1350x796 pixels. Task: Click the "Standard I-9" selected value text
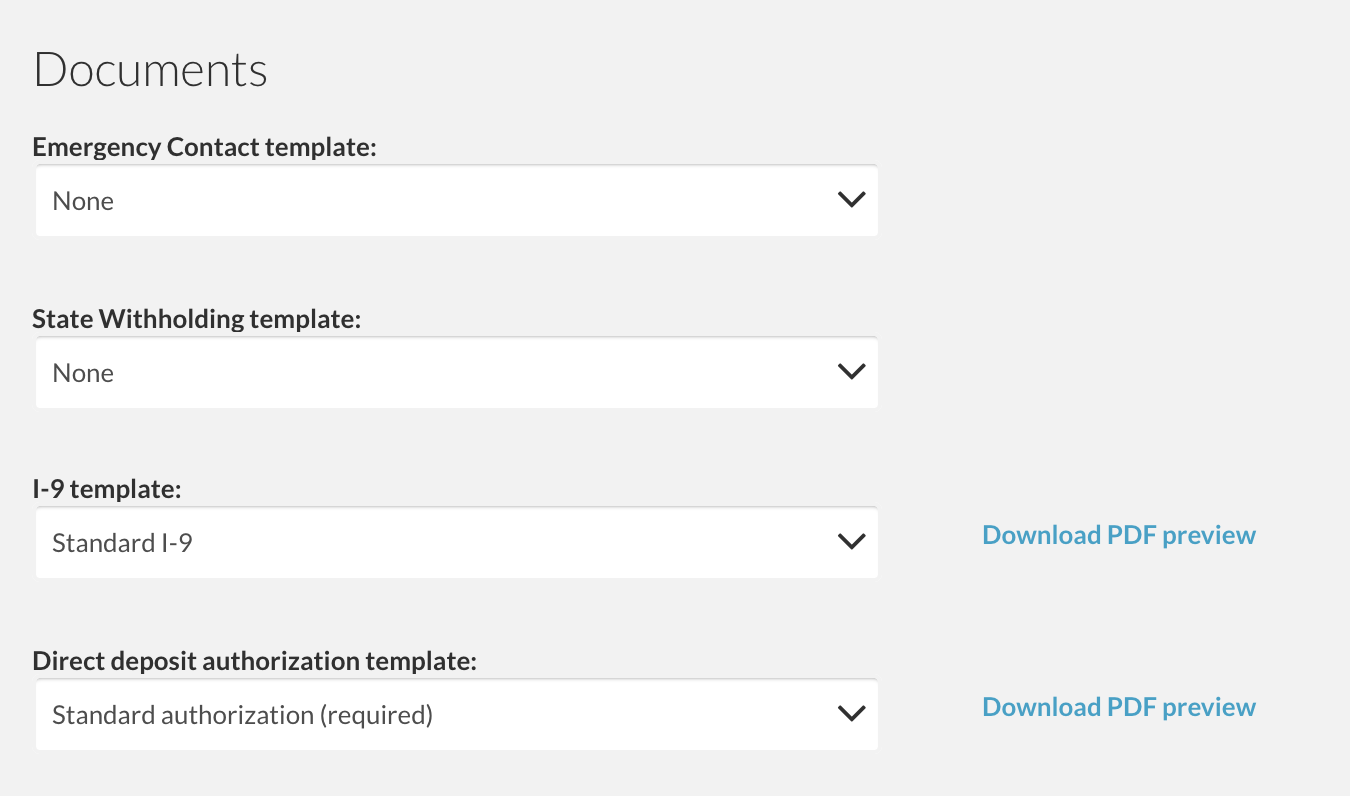pyautogui.click(x=122, y=544)
